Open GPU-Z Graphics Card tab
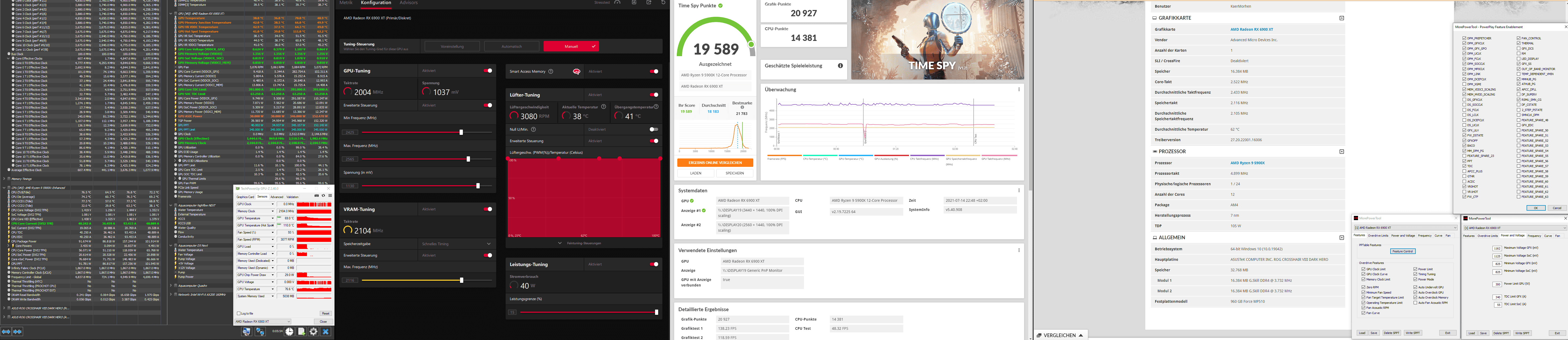This screenshot has width=1568, height=340. coord(245,197)
